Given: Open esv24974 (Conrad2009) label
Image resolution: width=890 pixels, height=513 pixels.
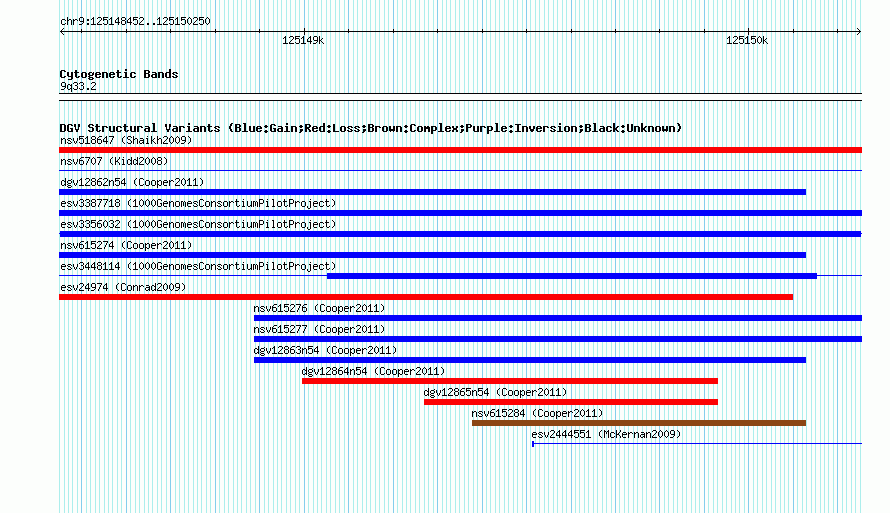Looking at the screenshot, I should click(x=123, y=287).
